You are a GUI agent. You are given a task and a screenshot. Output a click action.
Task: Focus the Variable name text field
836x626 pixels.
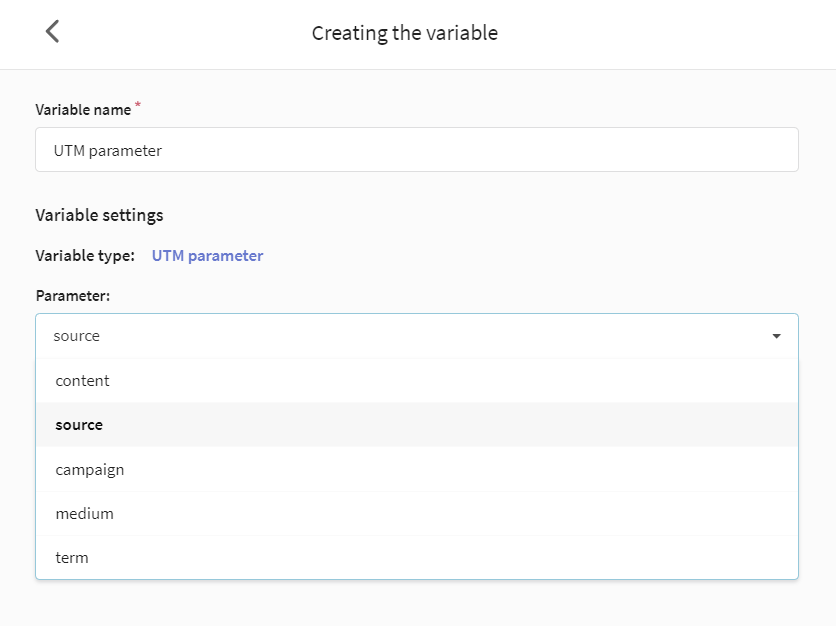pyautogui.click(x=416, y=149)
